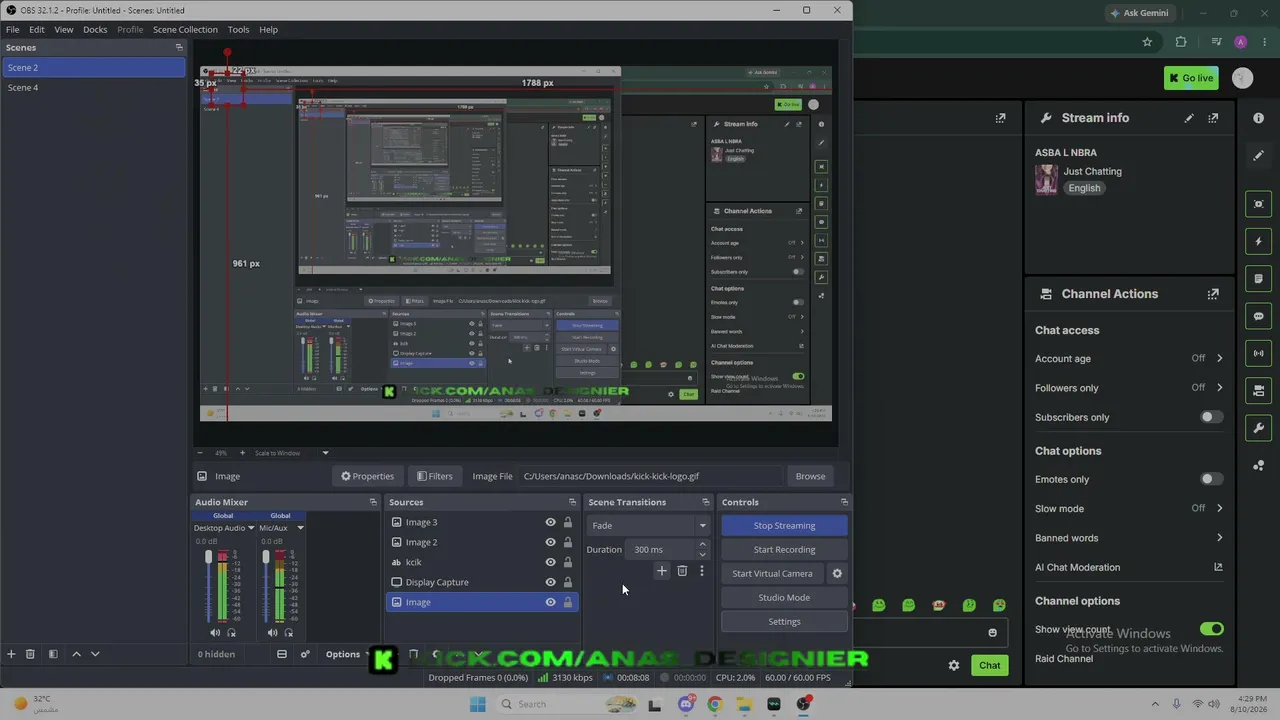Toggle lock on the Display Capture source
Image resolution: width=1280 pixels, height=720 pixels.
(x=568, y=582)
